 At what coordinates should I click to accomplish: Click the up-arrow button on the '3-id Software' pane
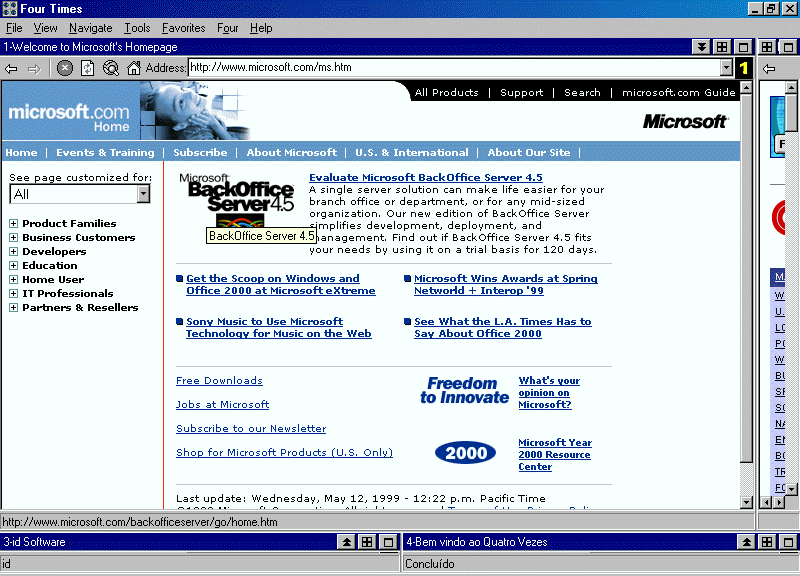(346, 542)
